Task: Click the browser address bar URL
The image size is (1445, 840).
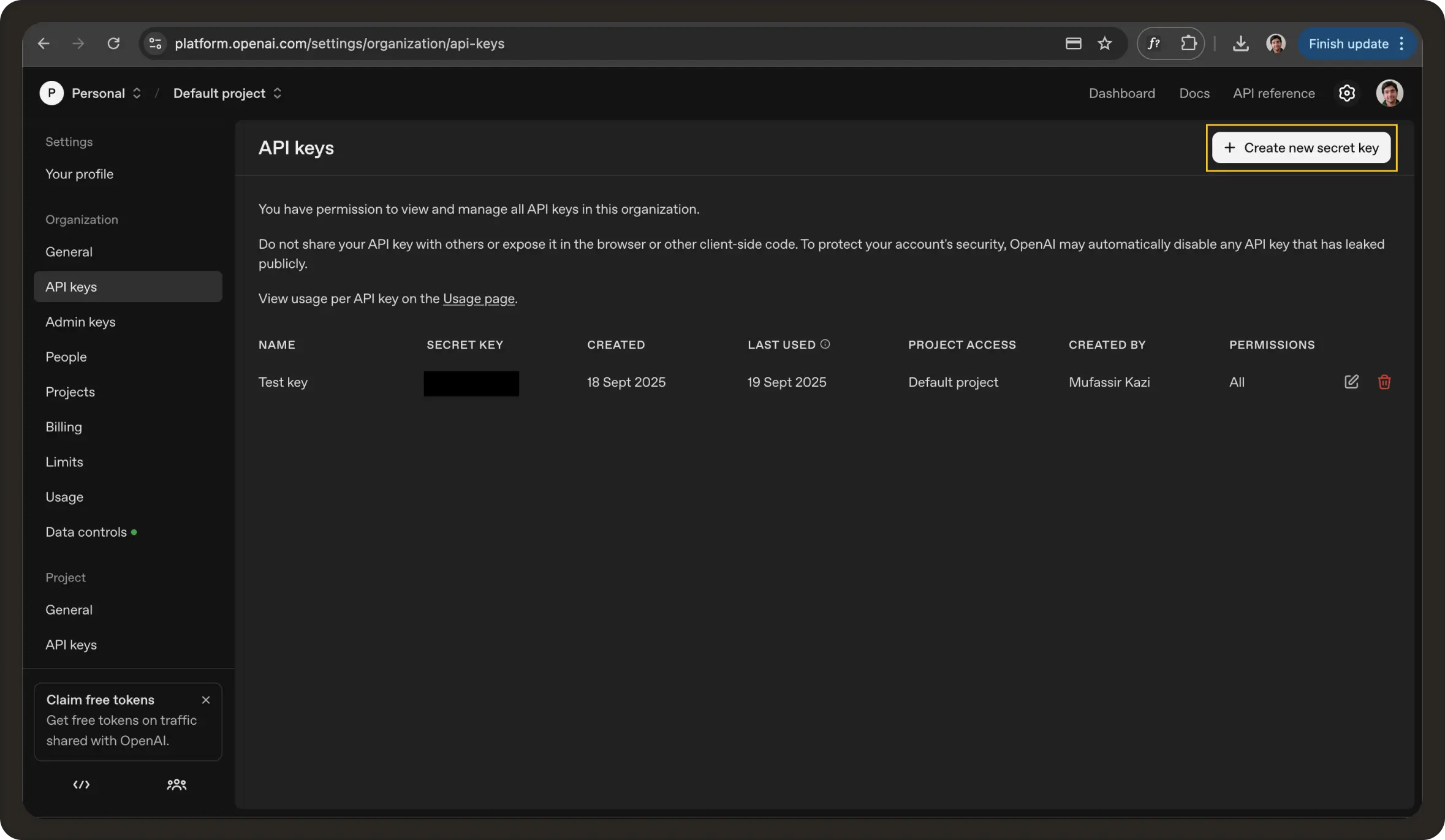Action: coord(339,44)
